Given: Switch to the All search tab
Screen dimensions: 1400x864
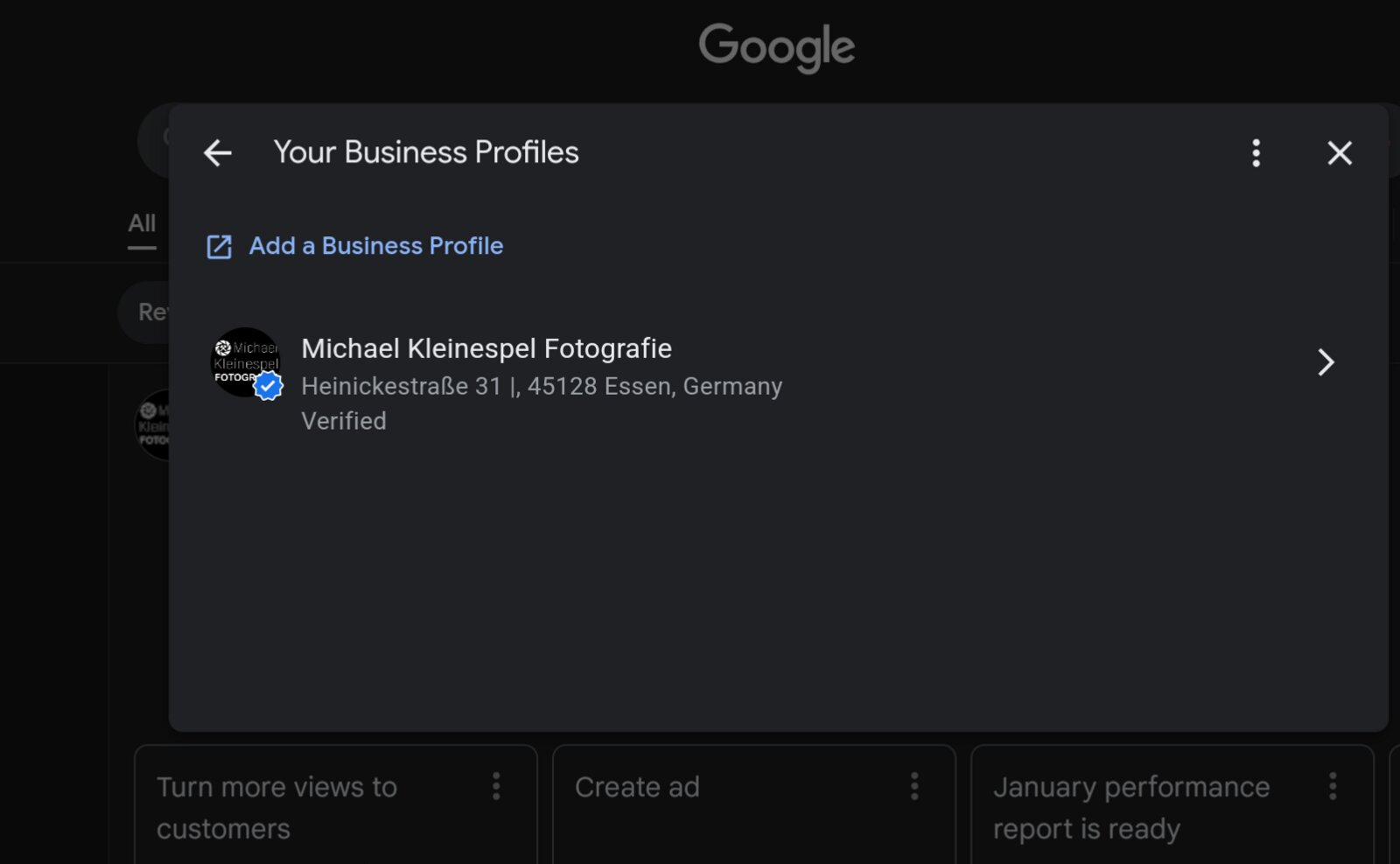Looking at the screenshot, I should [x=142, y=224].
